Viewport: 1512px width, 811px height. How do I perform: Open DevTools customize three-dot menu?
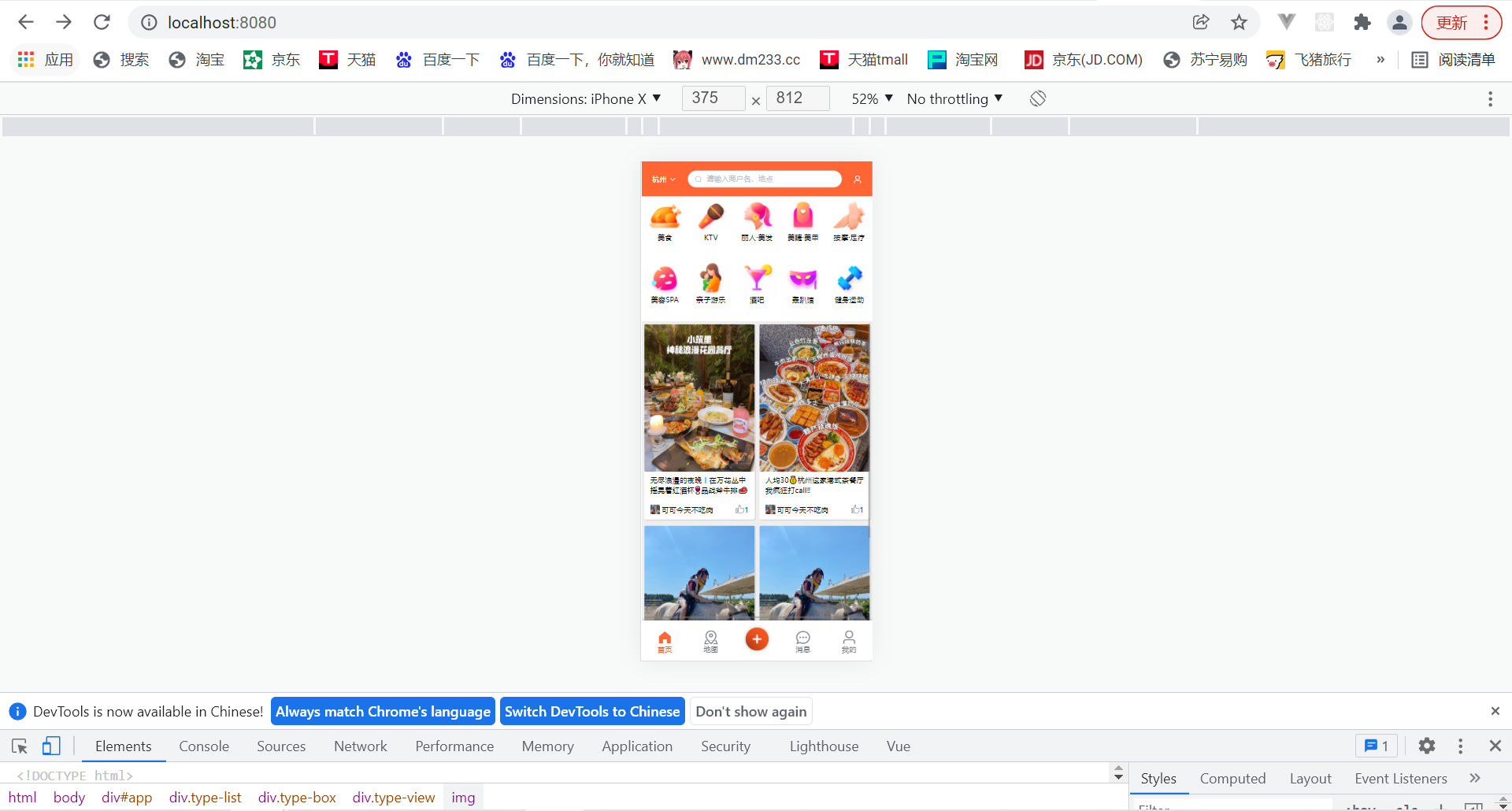[x=1460, y=746]
